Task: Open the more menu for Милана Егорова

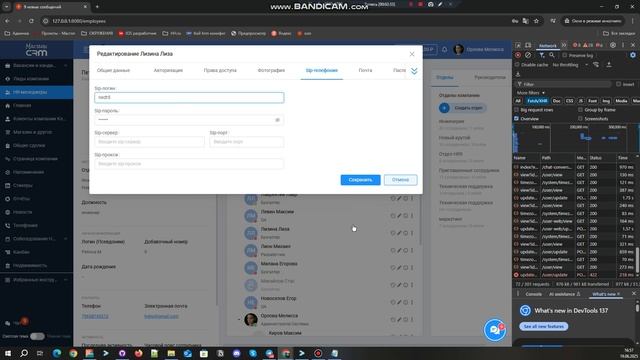Action: click(412, 268)
